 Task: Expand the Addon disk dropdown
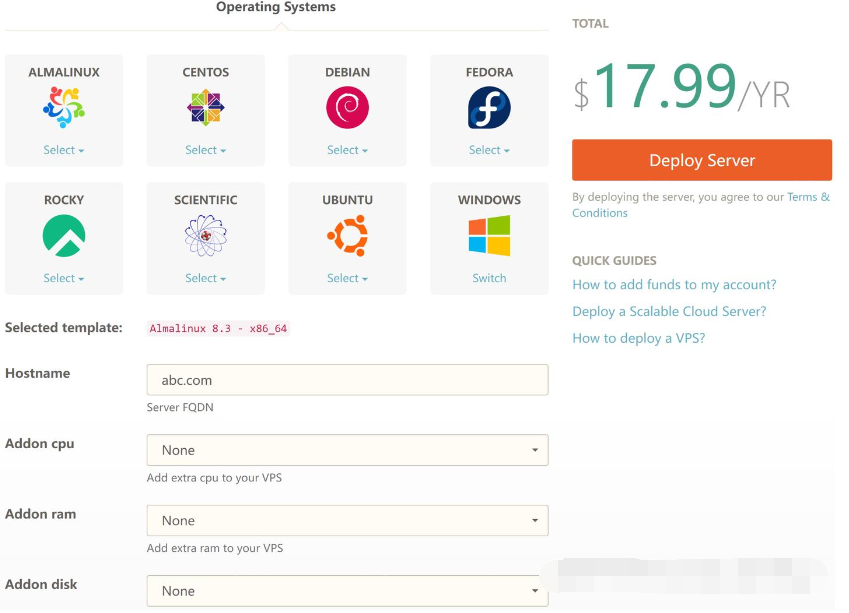347,590
